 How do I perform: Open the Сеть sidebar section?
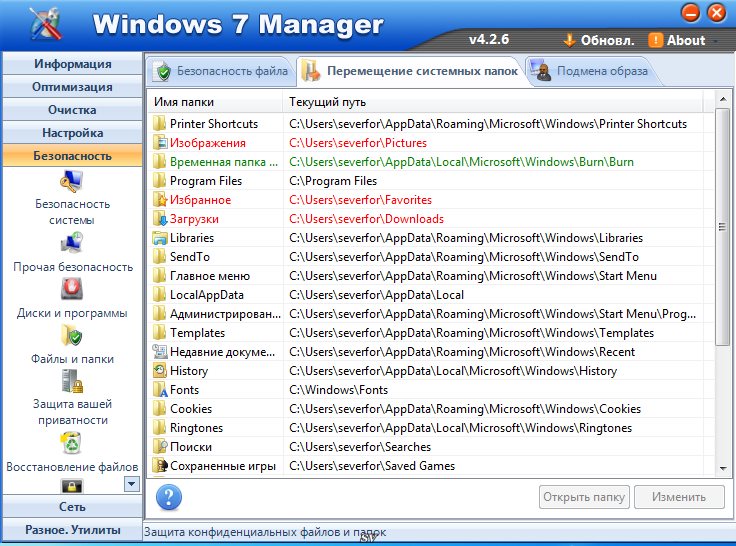tap(72, 507)
